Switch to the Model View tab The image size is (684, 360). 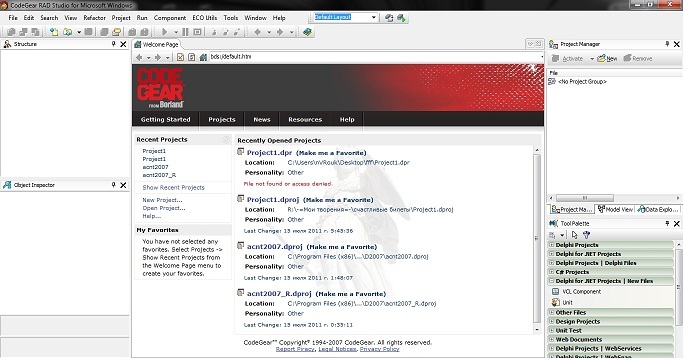pos(615,209)
